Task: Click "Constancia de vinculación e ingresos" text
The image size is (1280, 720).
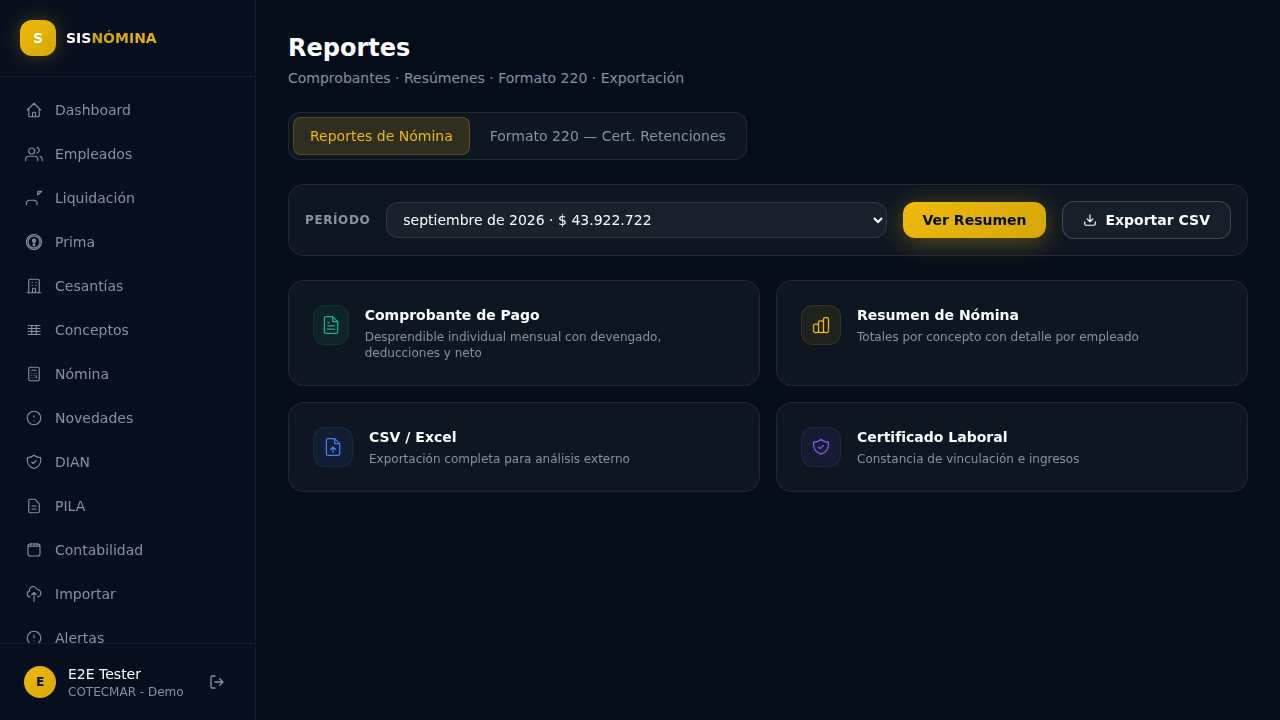Action: coord(968,459)
